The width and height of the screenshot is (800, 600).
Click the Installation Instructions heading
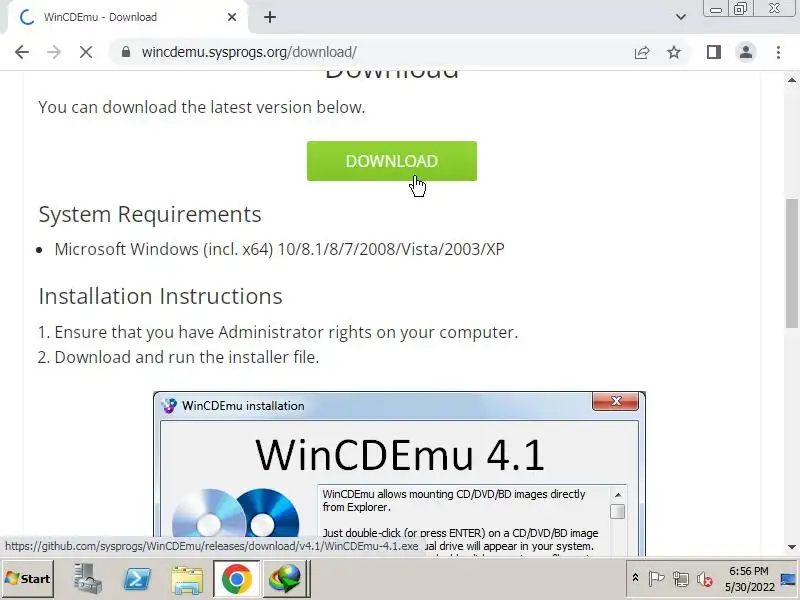point(160,296)
